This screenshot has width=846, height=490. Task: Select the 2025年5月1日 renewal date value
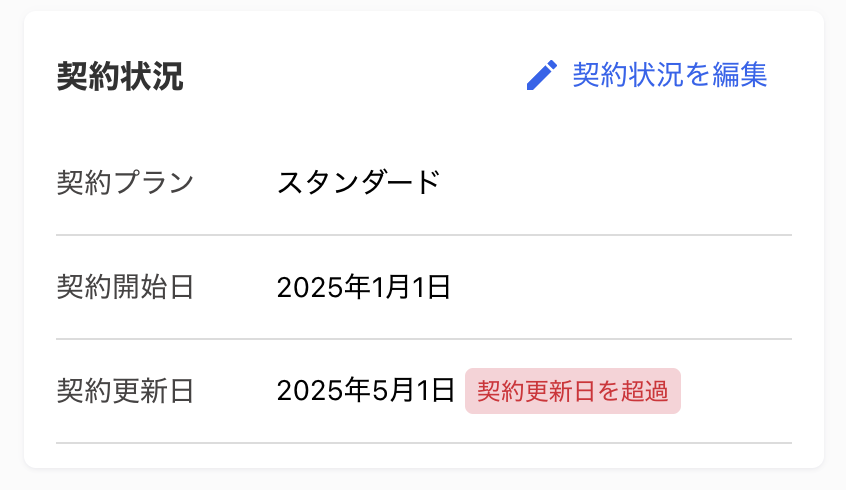[366, 391]
